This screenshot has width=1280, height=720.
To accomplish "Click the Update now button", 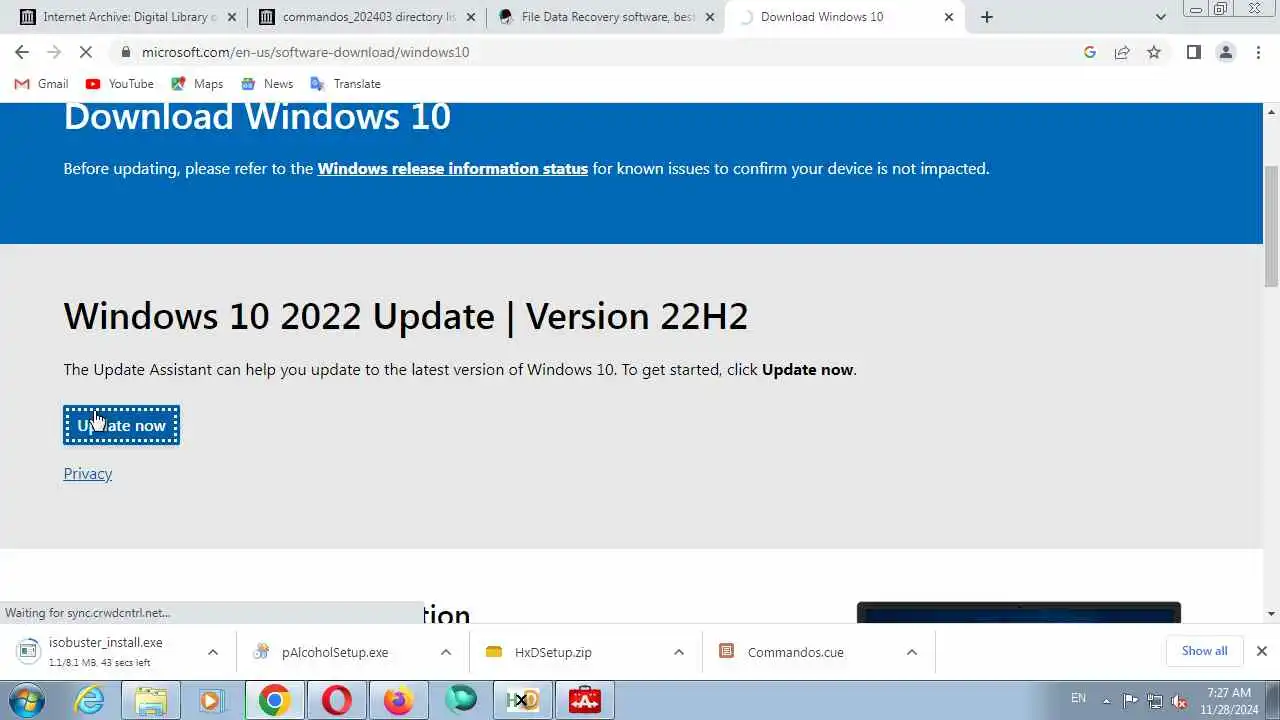I will coord(121,425).
